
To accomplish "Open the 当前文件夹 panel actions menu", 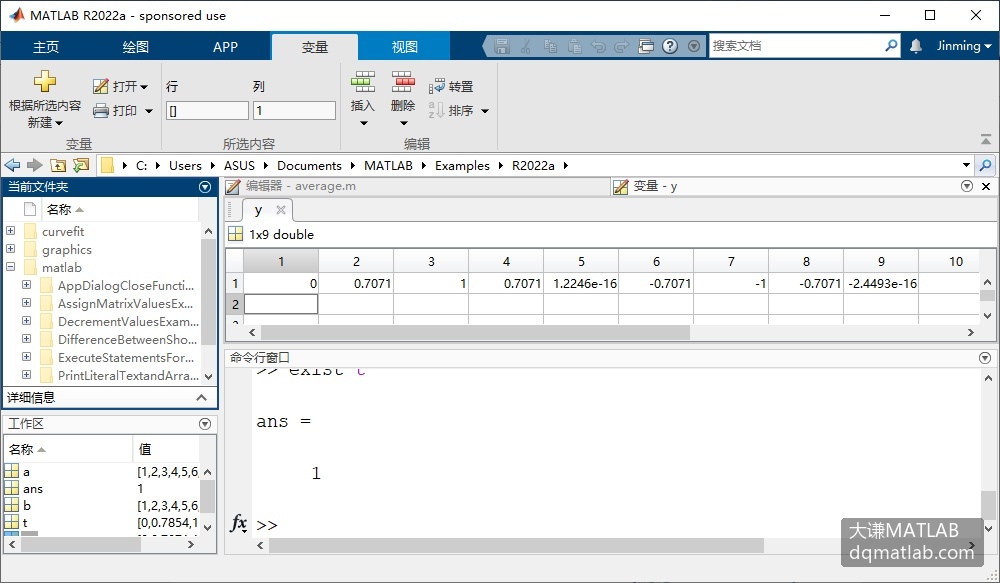I will pos(205,187).
